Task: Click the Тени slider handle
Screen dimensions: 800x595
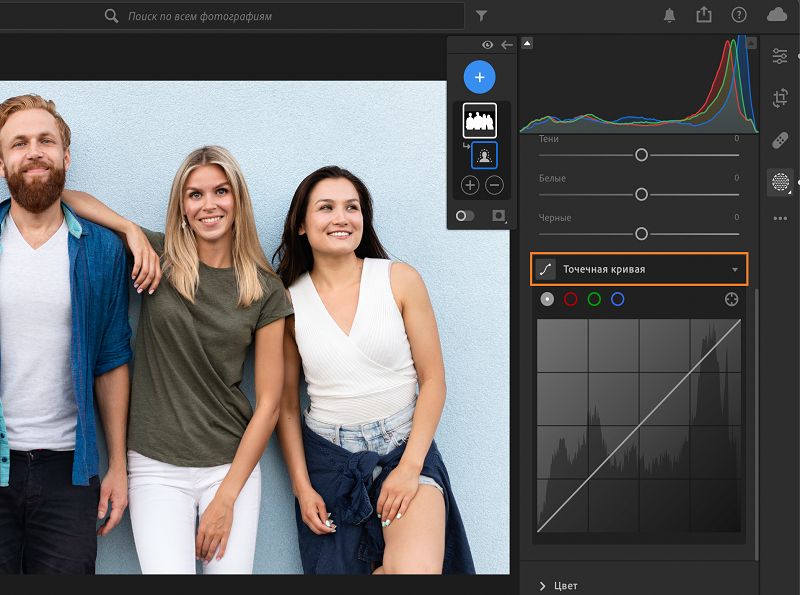Action: 641,155
